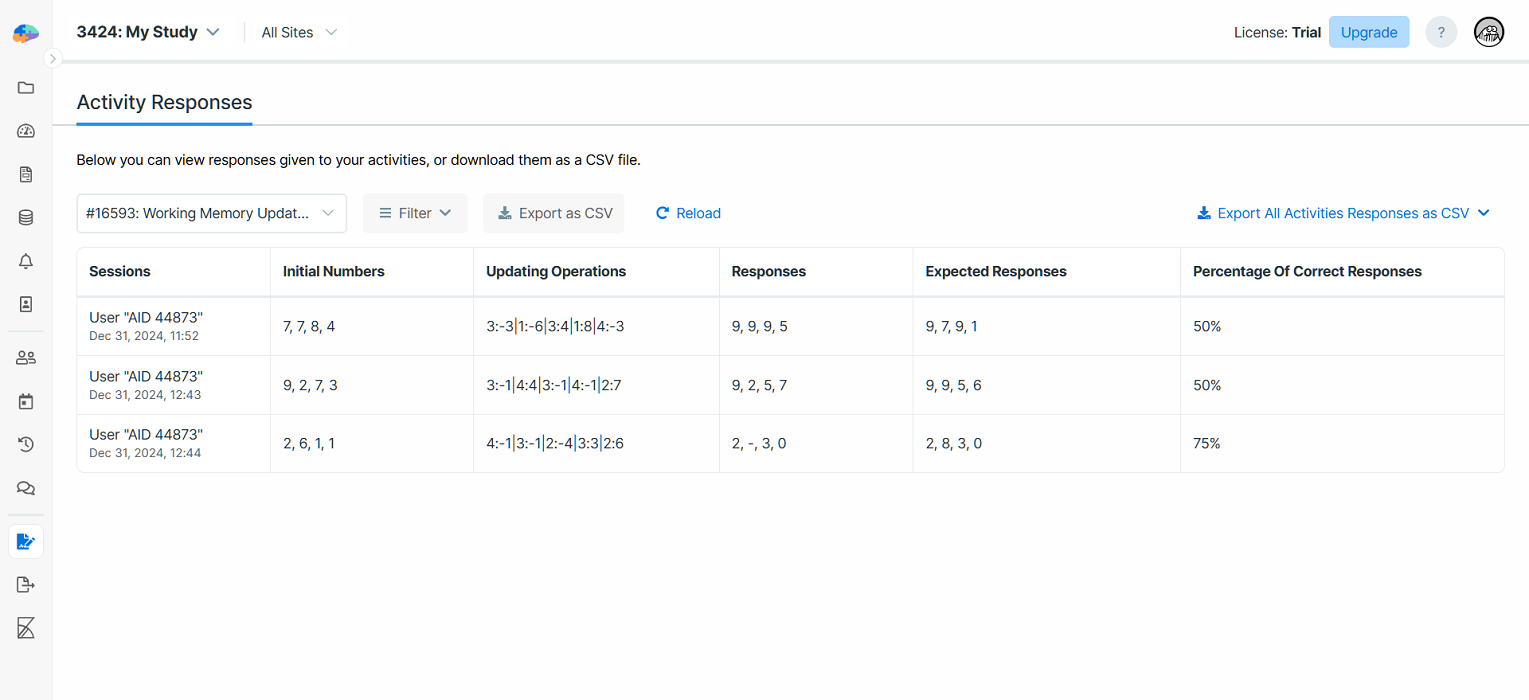Click the history clock icon
Image resolution: width=1529 pixels, height=700 pixels.
[26, 444]
